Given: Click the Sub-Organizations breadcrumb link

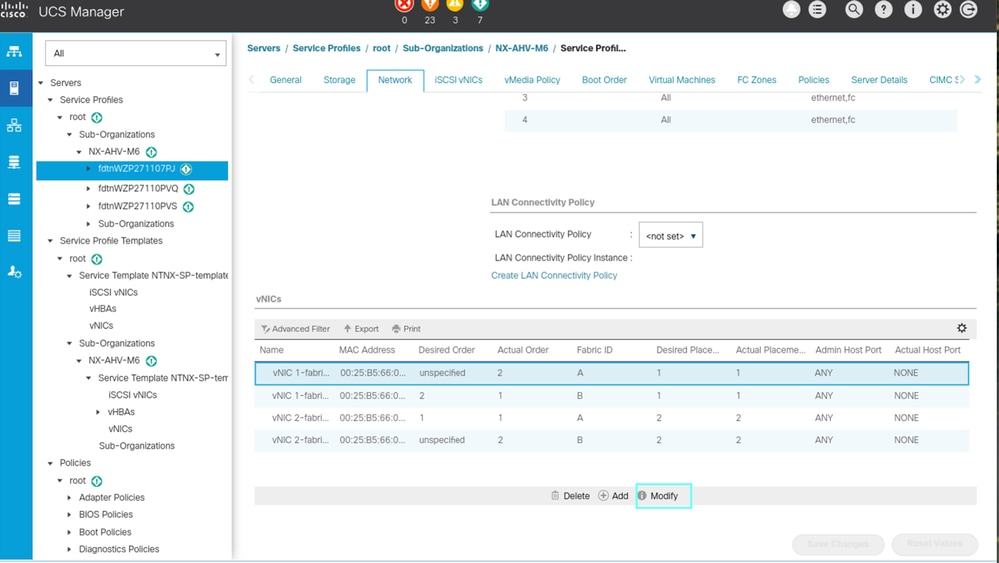Looking at the screenshot, I should [x=443, y=48].
